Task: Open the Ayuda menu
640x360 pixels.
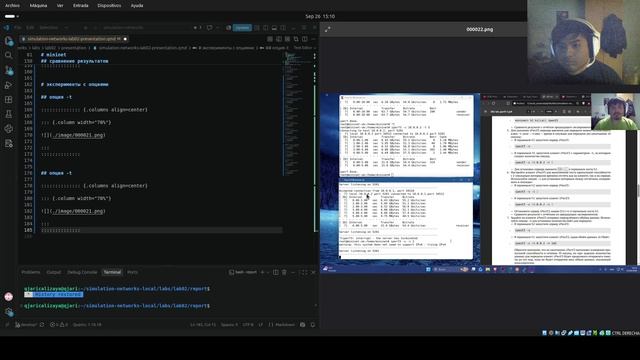Action: [x=137, y=6]
